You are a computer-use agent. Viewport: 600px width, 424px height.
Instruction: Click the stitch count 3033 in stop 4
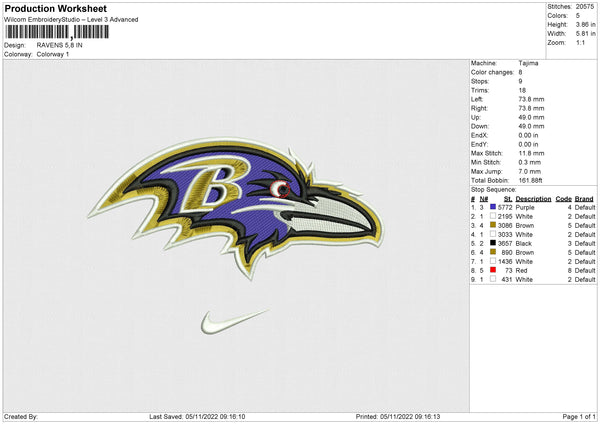pos(505,235)
